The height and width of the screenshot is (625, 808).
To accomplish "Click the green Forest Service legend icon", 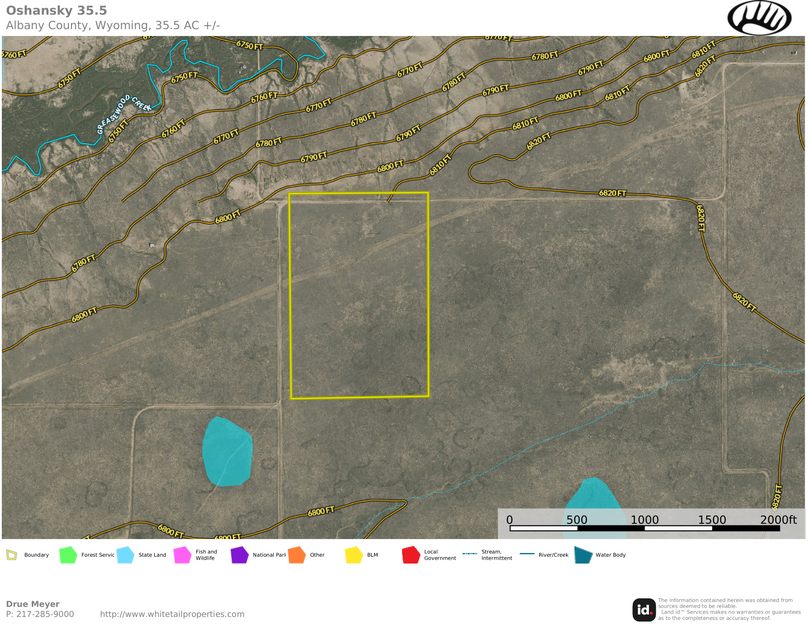I will [67, 555].
